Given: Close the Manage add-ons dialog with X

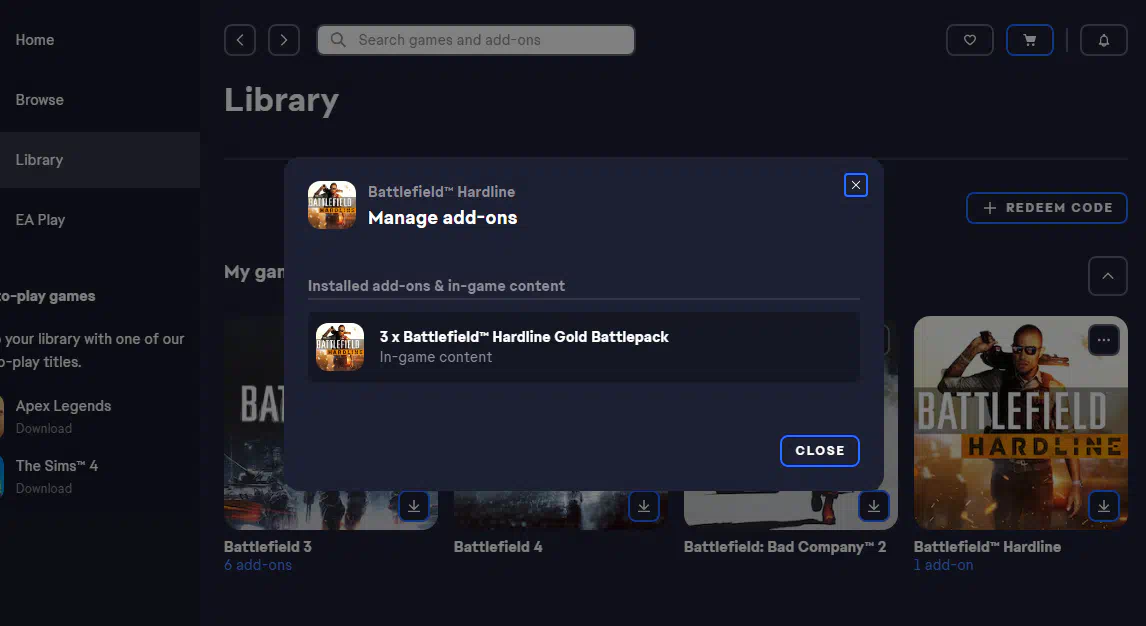Looking at the screenshot, I should coord(855,185).
